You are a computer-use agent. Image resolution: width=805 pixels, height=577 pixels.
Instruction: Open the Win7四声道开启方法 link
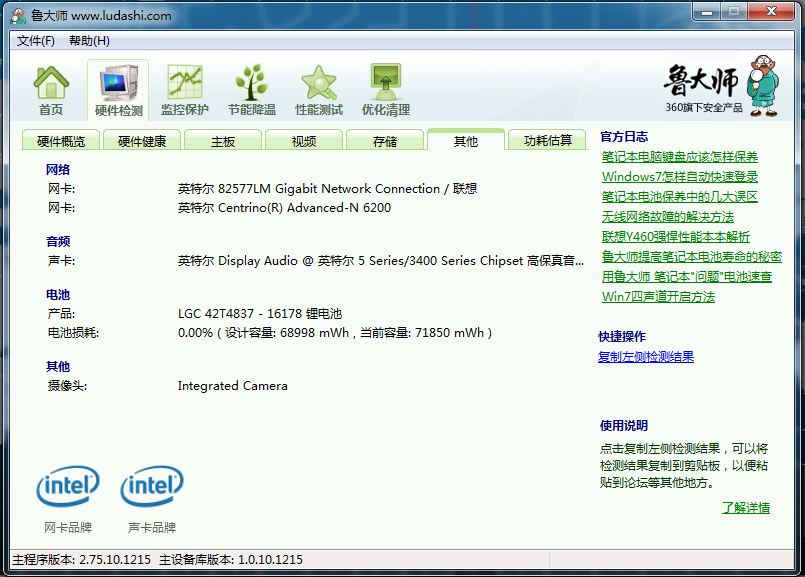(x=658, y=297)
